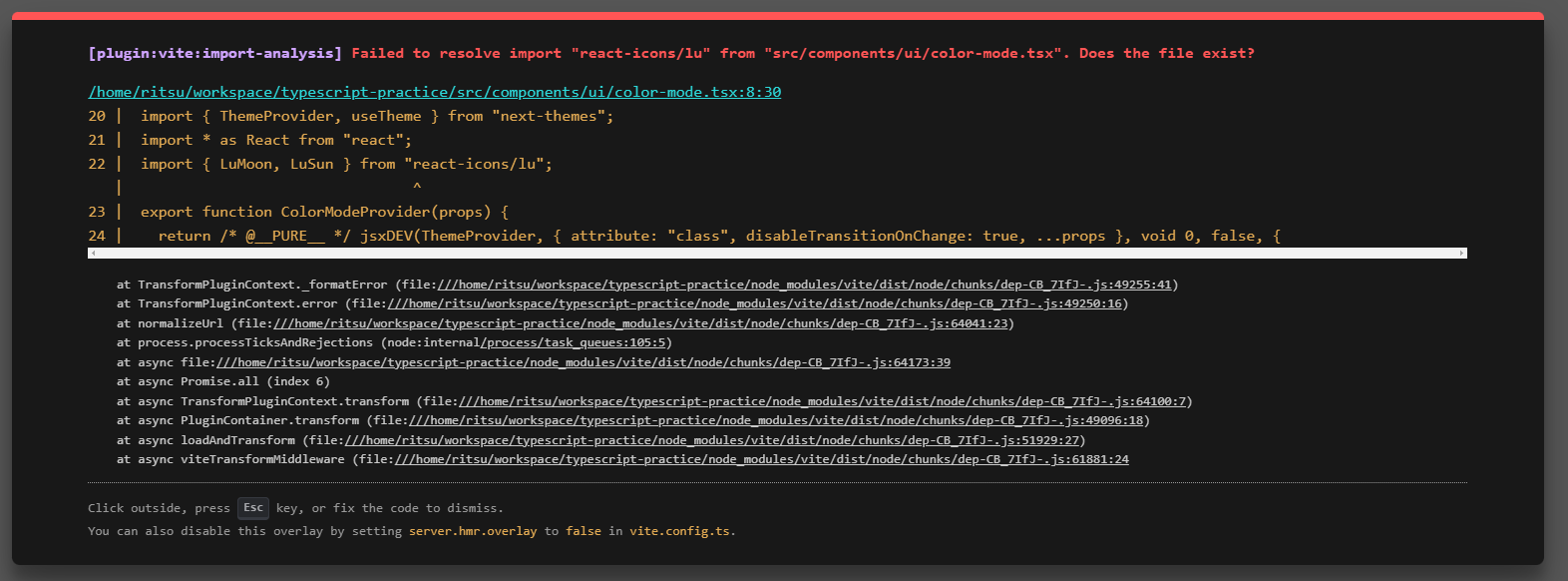Click the "async Promise.all (index 6)" stack line

(223, 381)
